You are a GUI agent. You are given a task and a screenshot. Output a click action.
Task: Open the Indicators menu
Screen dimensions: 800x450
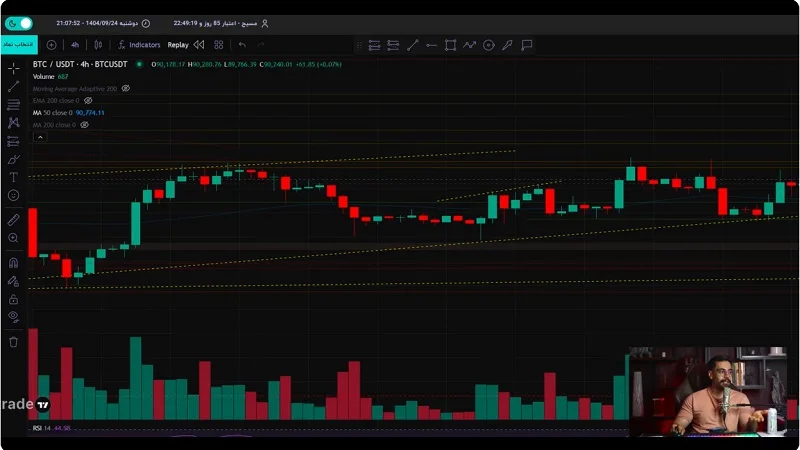click(138, 45)
